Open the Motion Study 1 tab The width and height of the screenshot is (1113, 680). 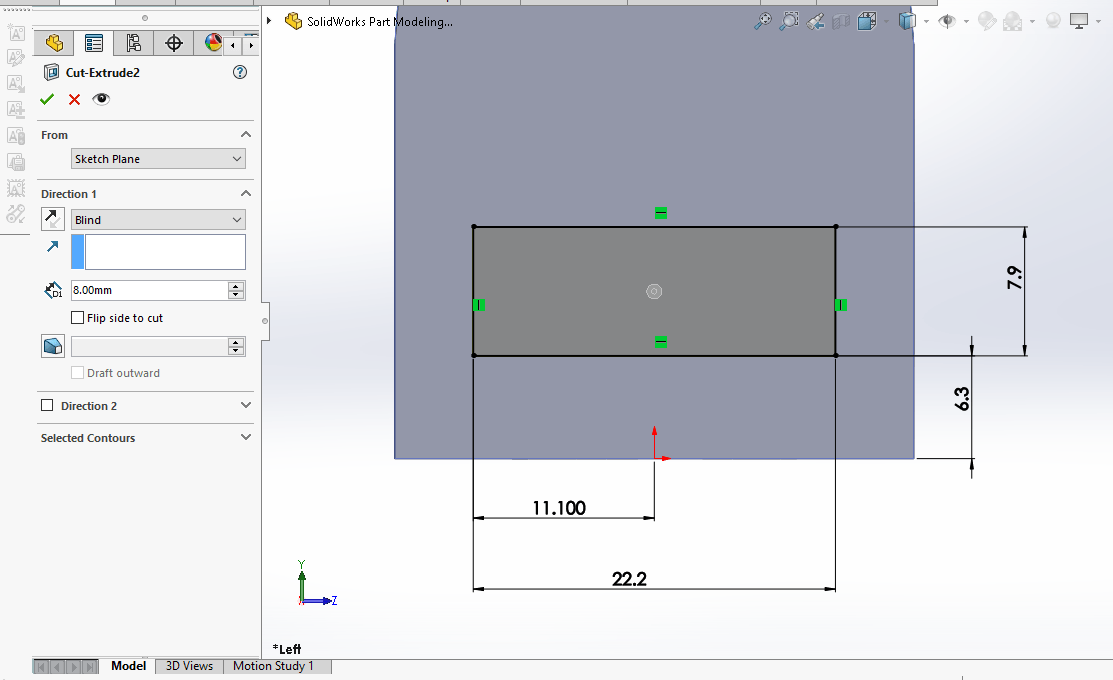(x=273, y=666)
